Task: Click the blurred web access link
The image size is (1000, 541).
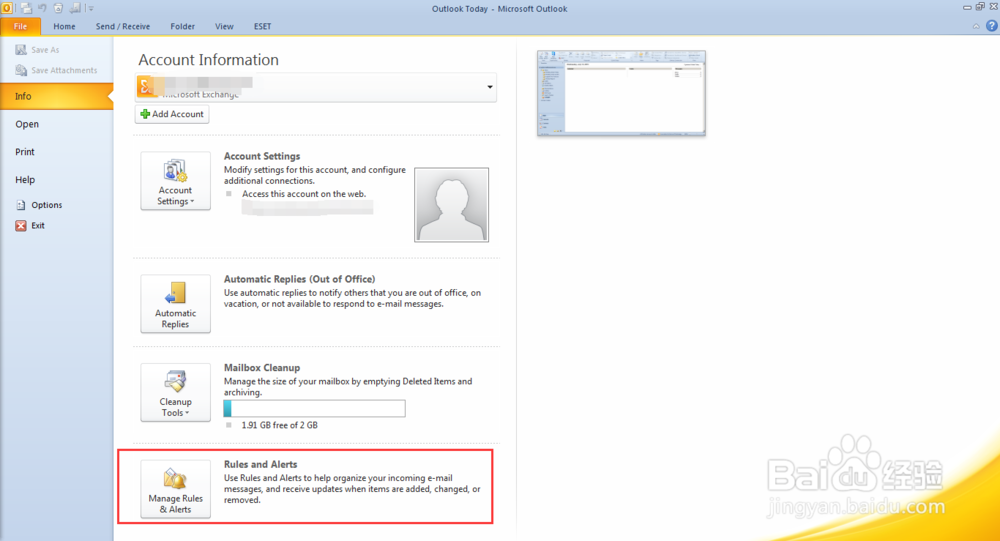Action: point(307,207)
